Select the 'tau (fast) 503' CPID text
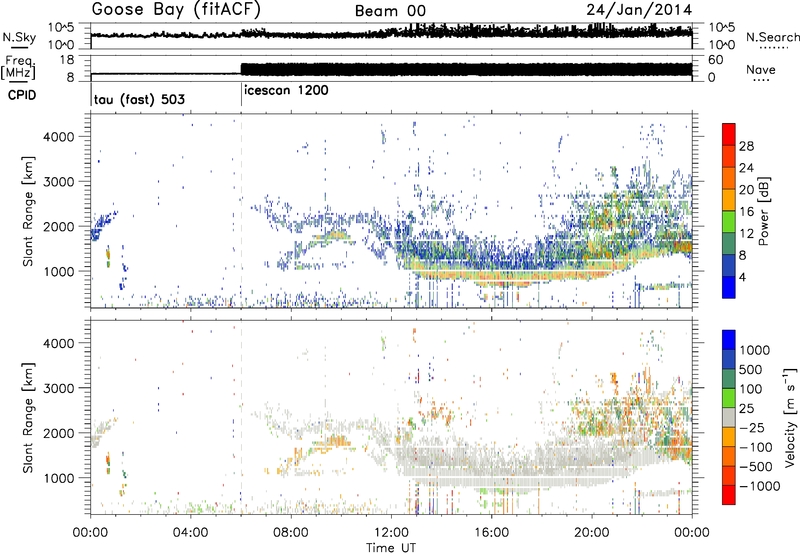 (x=139, y=99)
